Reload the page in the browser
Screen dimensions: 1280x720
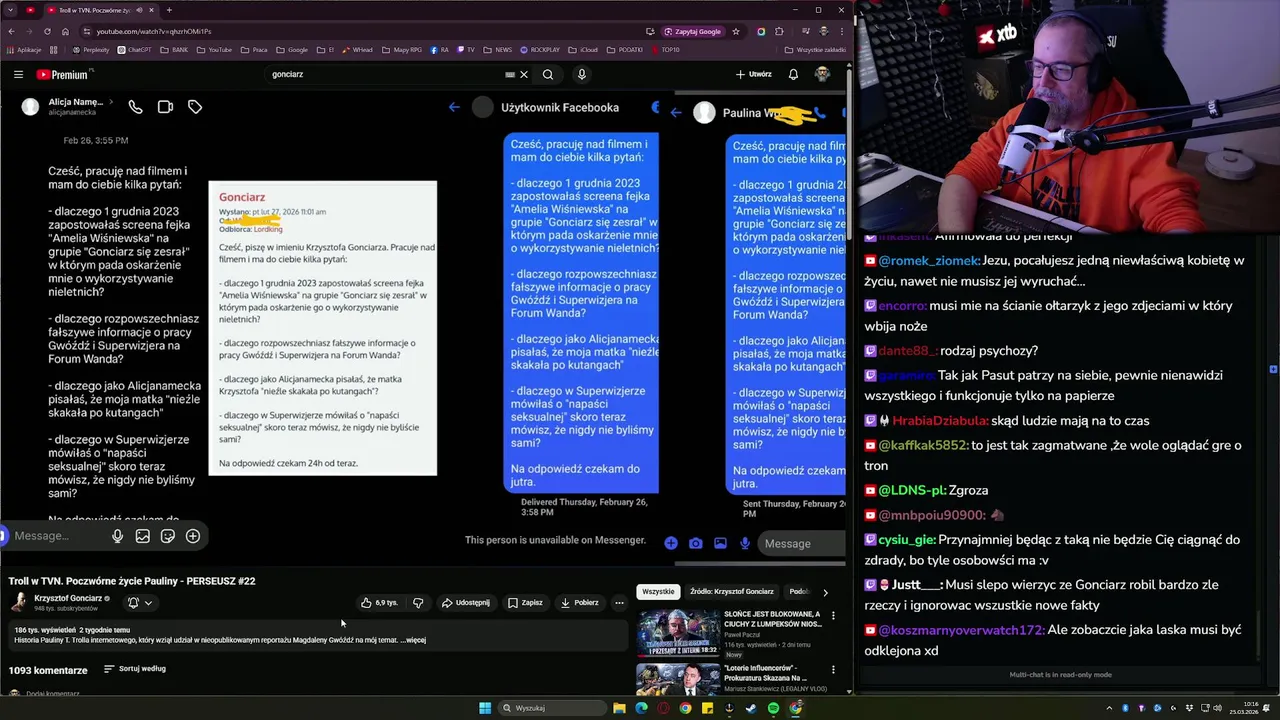(x=47, y=31)
